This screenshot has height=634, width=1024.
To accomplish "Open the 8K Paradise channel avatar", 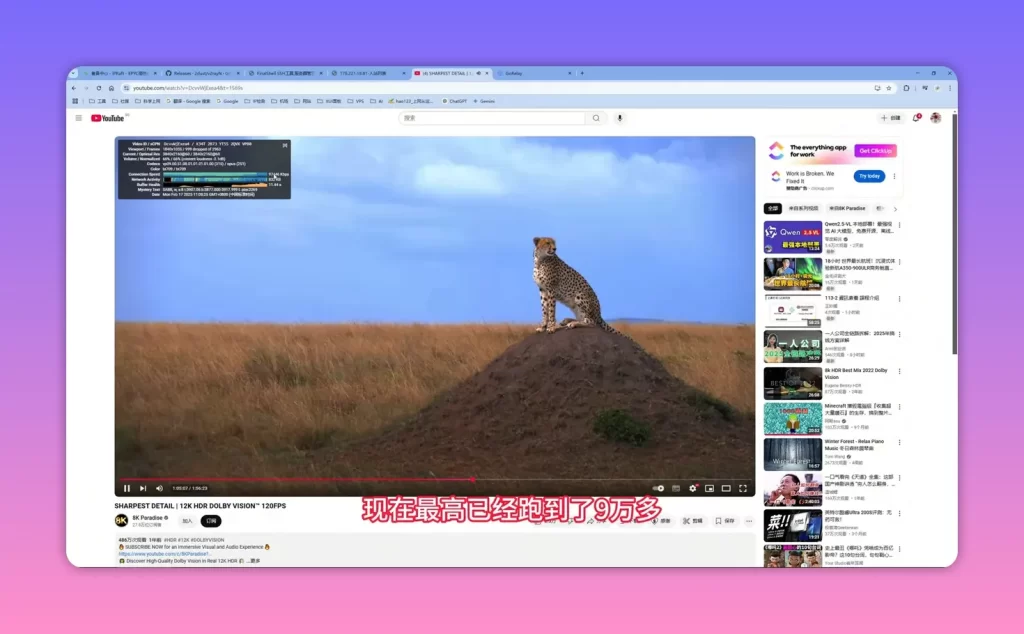I will point(121,520).
